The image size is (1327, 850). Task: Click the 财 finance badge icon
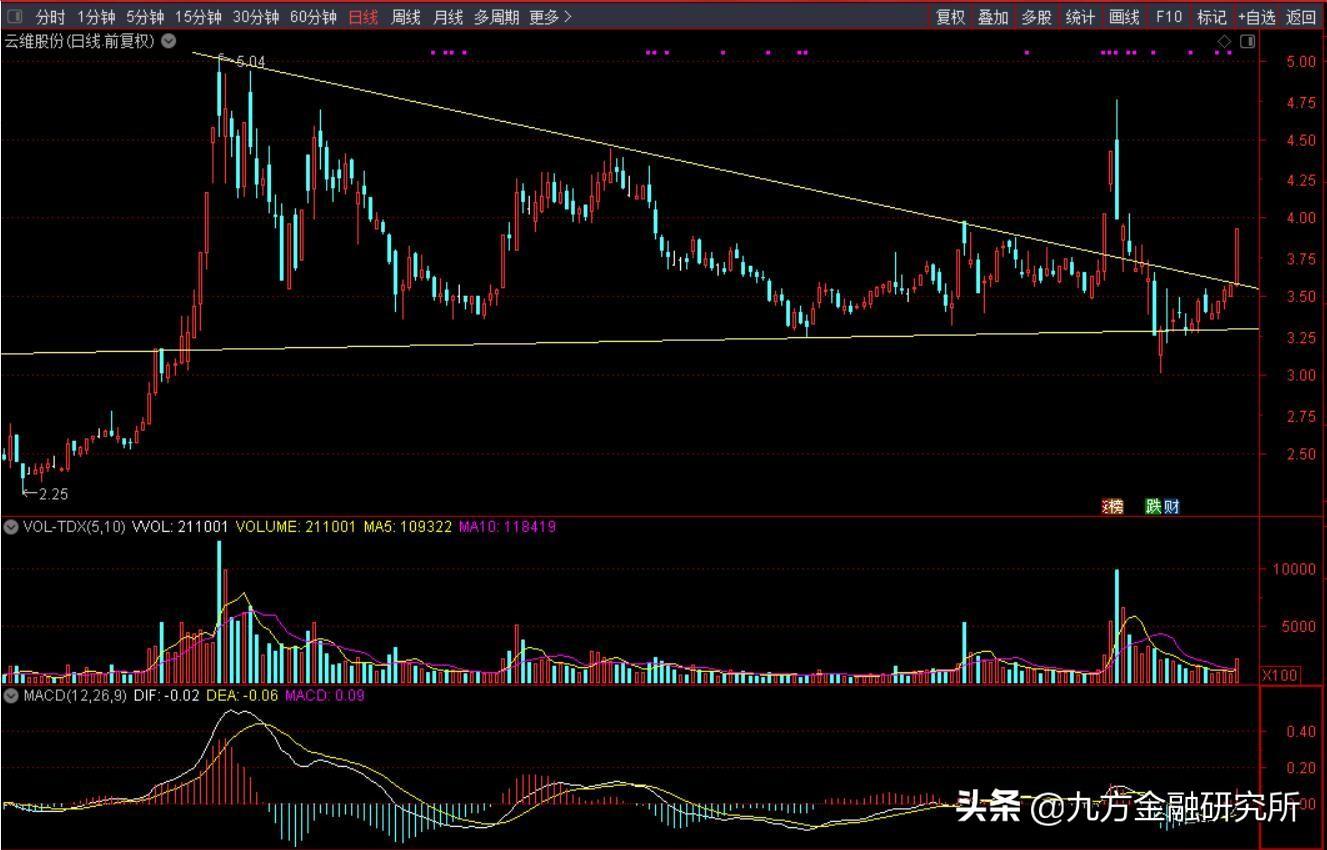click(1171, 506)
